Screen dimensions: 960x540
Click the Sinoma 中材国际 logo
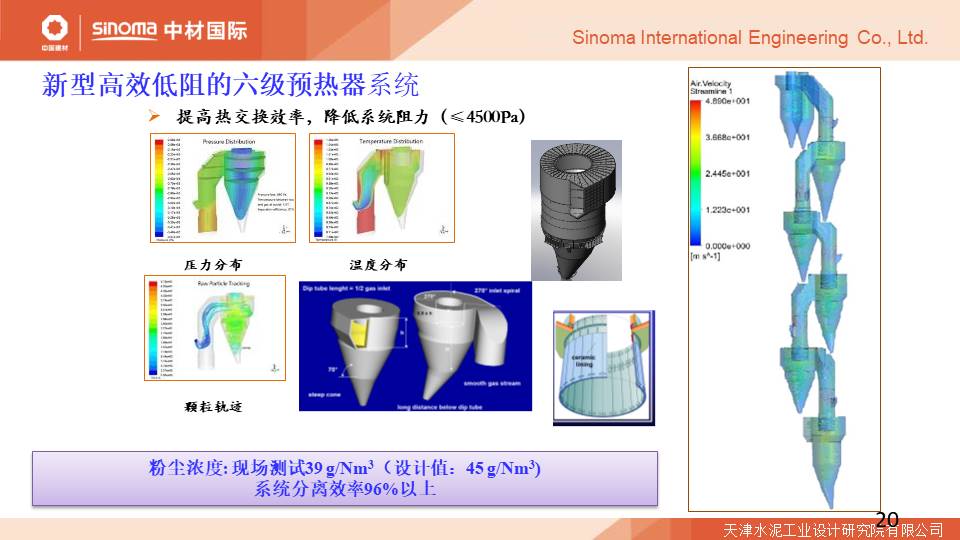tap(168, 30)
